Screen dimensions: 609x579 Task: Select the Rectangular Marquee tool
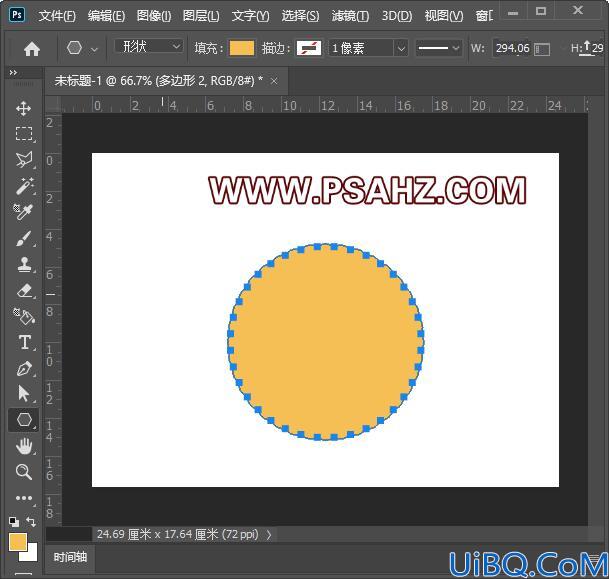coord(24,134)
